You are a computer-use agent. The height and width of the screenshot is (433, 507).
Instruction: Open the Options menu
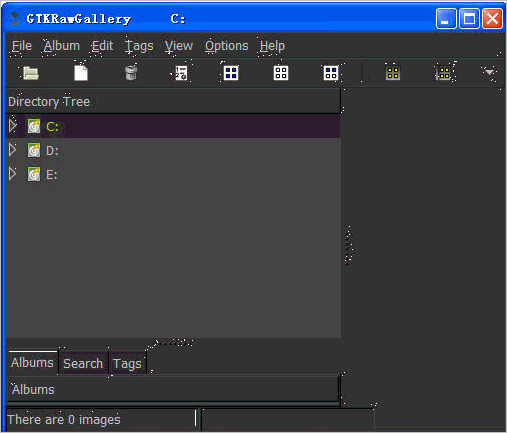pos(227,46)
